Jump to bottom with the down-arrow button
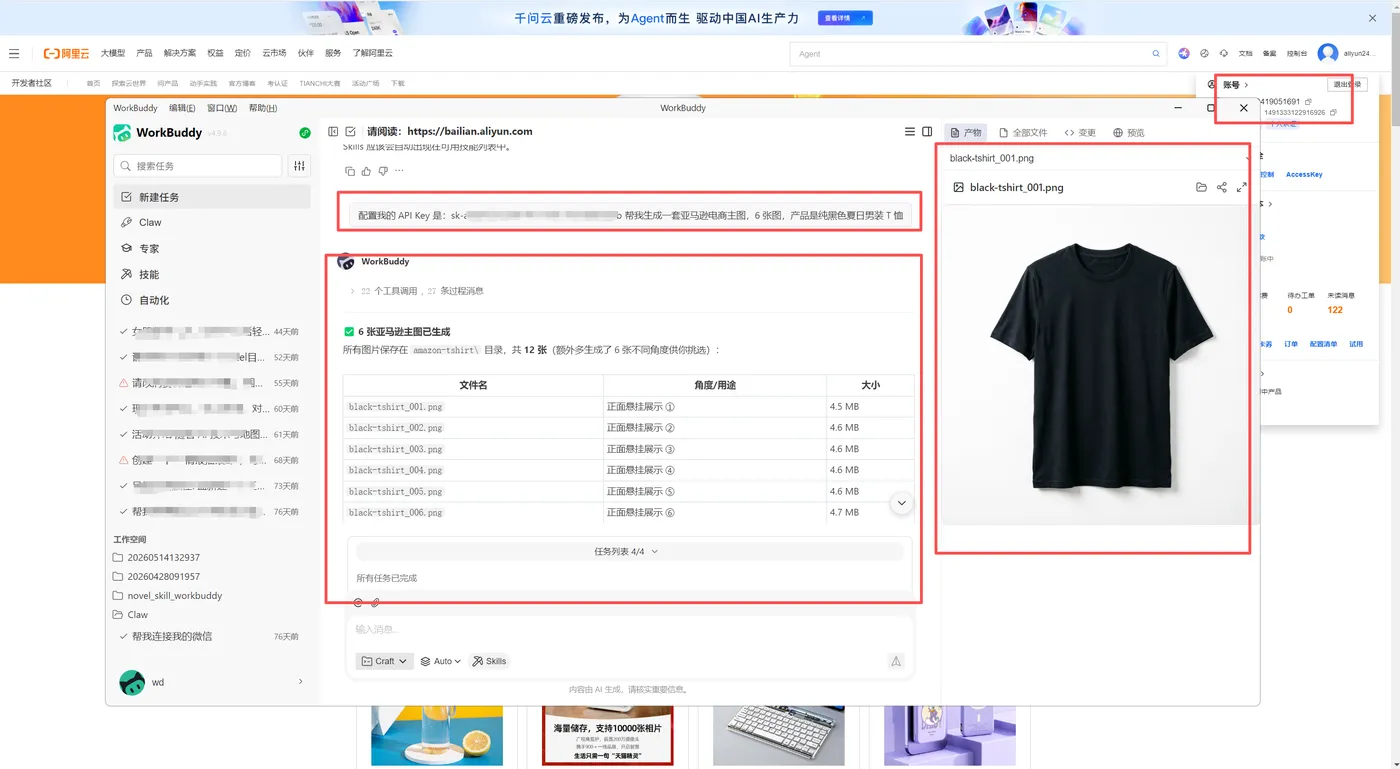This screenshot has height=769, width=1400. (902, 503)
